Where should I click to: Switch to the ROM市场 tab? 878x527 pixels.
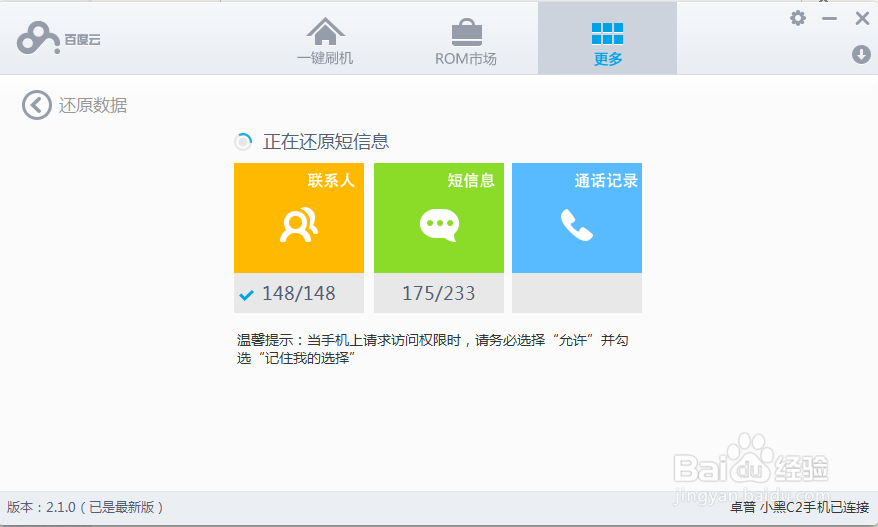466,43
